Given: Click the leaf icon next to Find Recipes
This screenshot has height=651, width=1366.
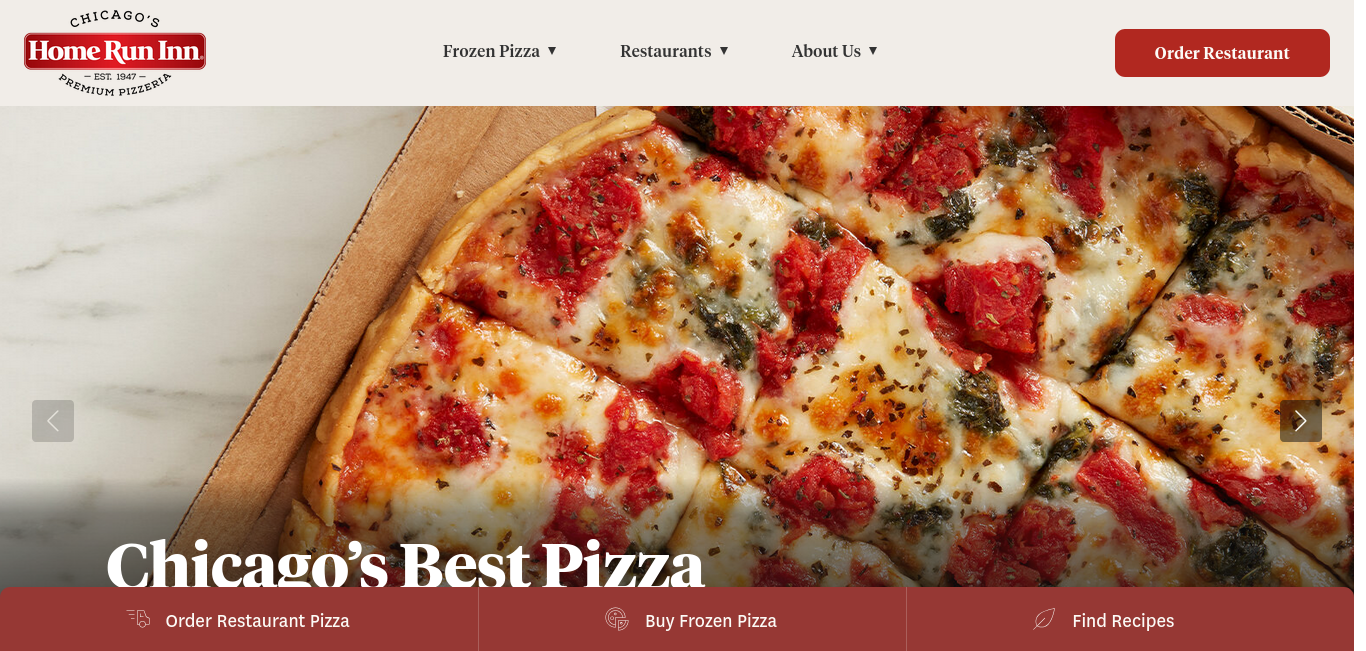Looking at the screenshot, I should click(x=1044, y=619).
